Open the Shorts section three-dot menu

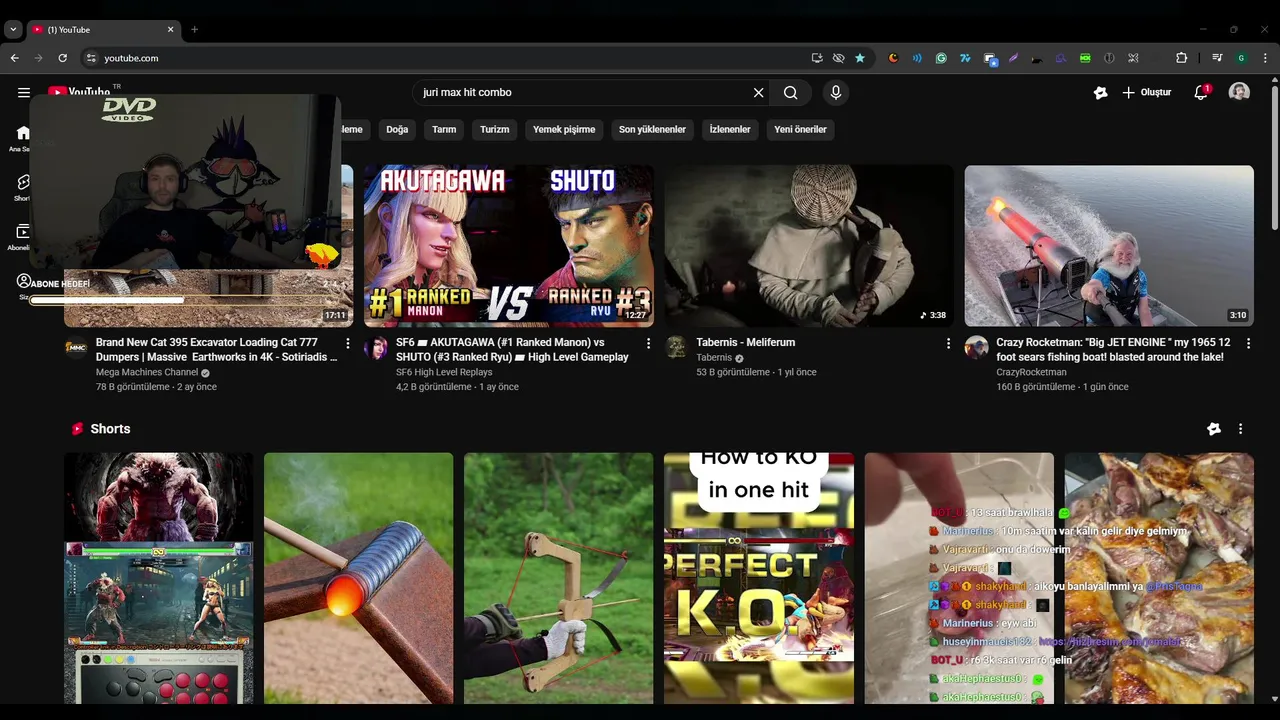point(1240,429)
